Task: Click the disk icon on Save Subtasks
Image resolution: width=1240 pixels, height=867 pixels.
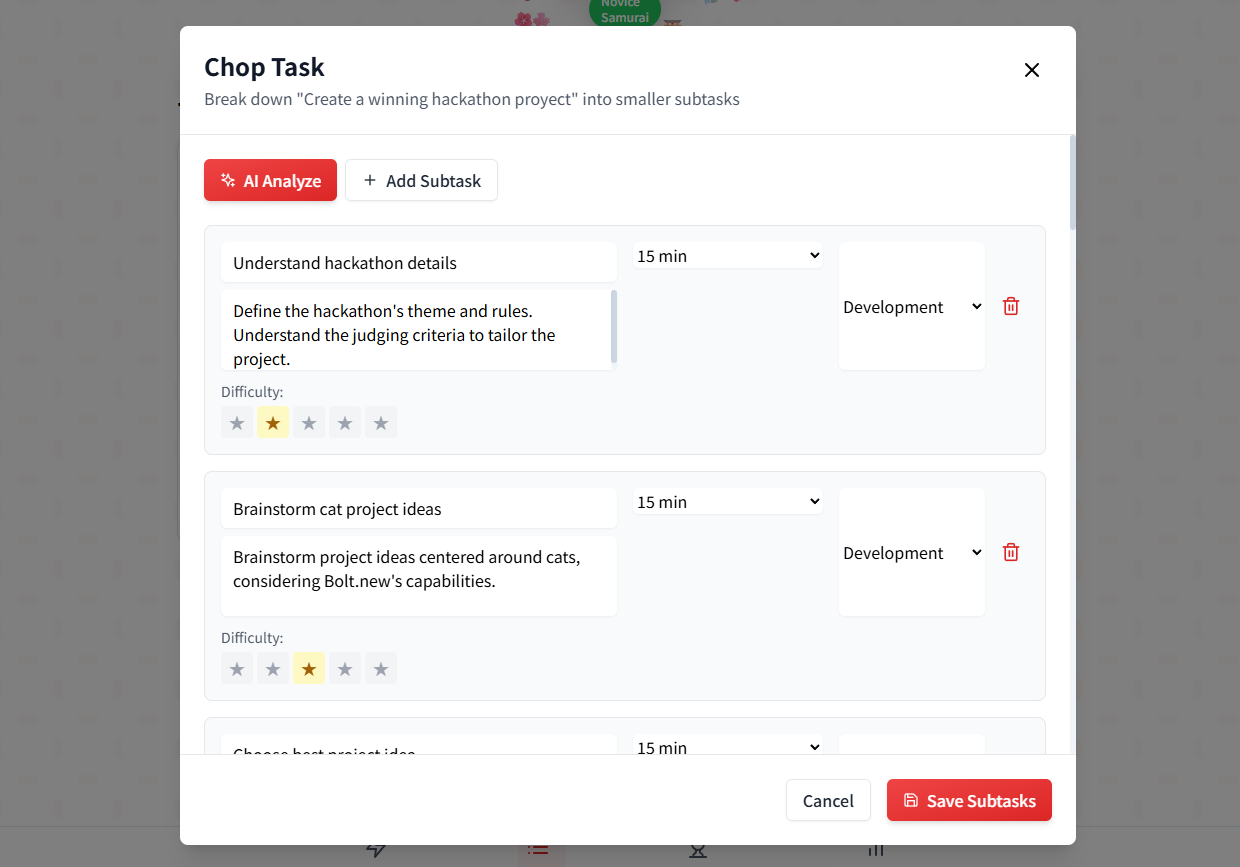Action: (911, 800)
